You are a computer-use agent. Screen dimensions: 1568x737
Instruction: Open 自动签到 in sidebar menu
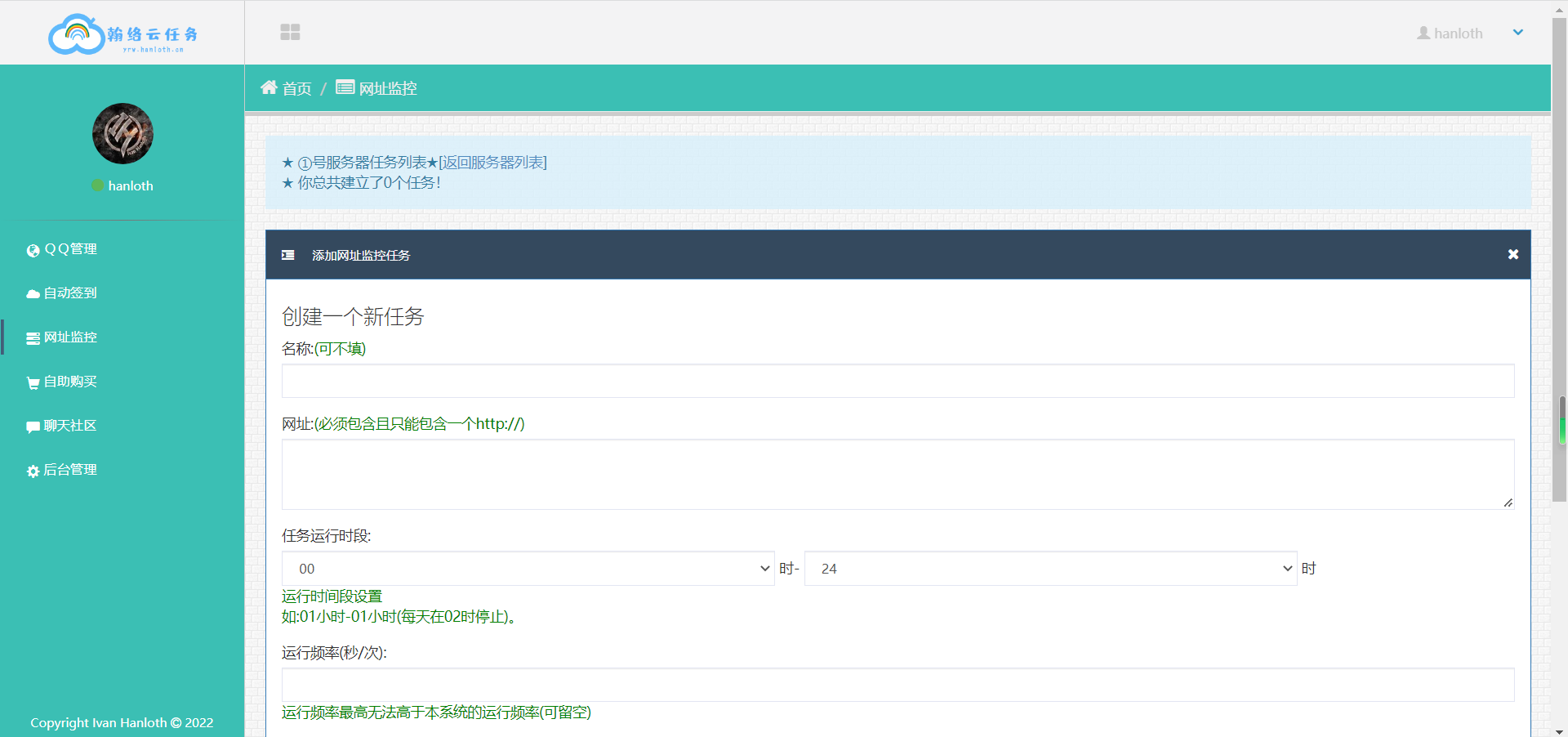tap(70, 293)
